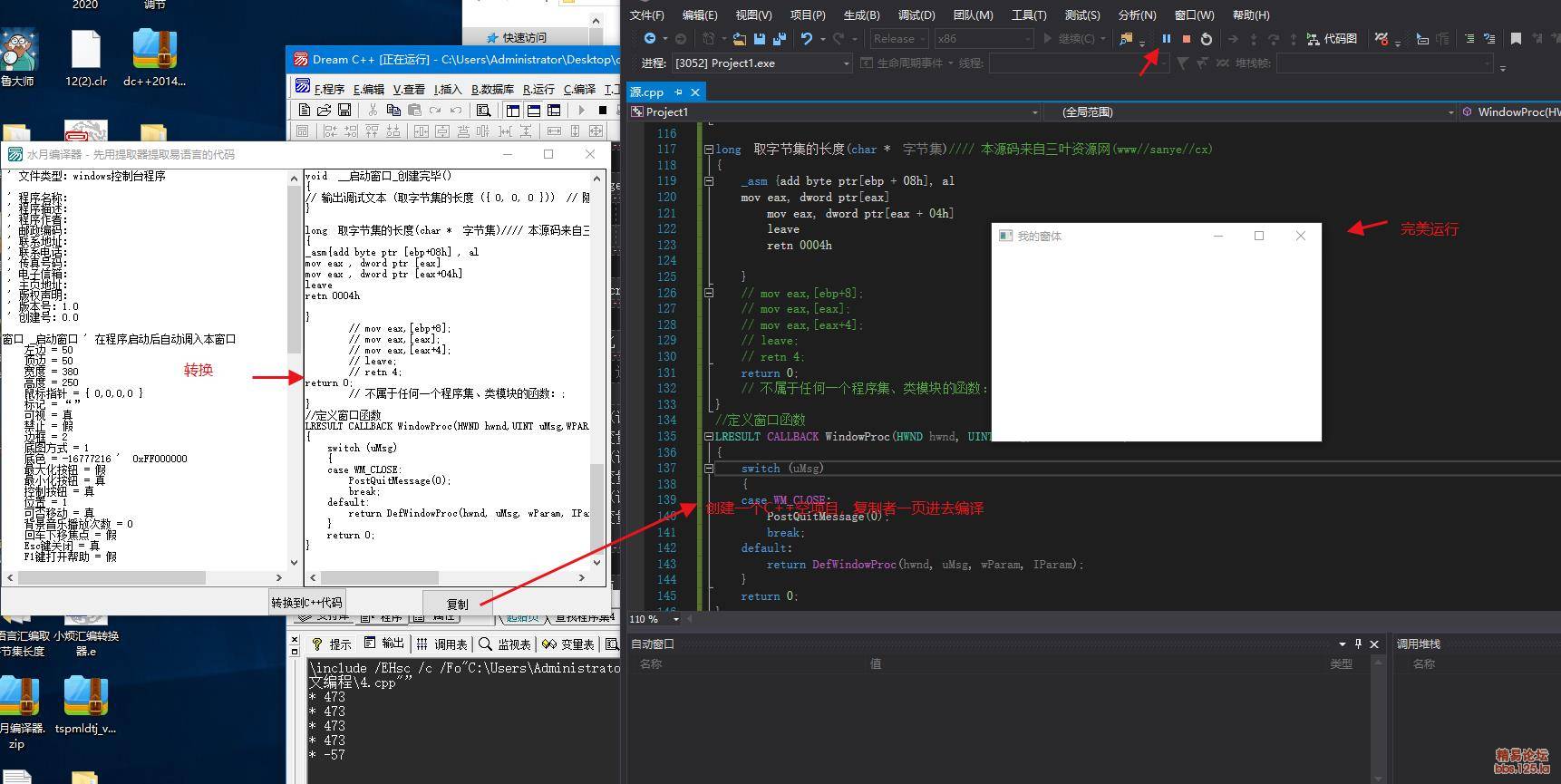
Task: Open the 工具(T) menu
Action: coord(1028,15)
